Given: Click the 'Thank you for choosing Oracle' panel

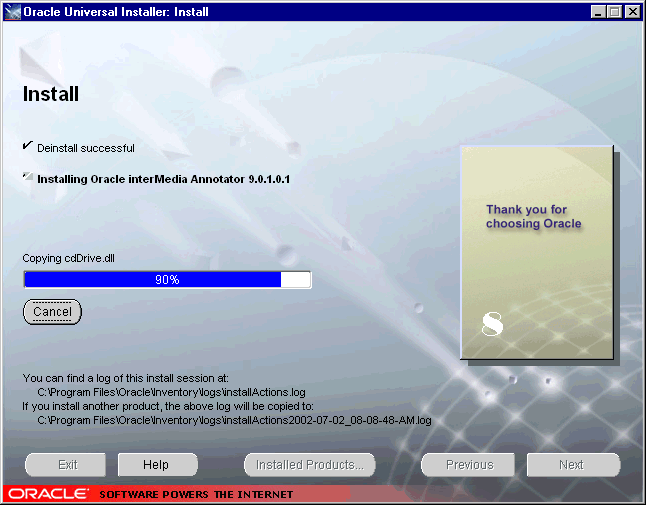Looking at the screenshot, I should coord(537,252).
